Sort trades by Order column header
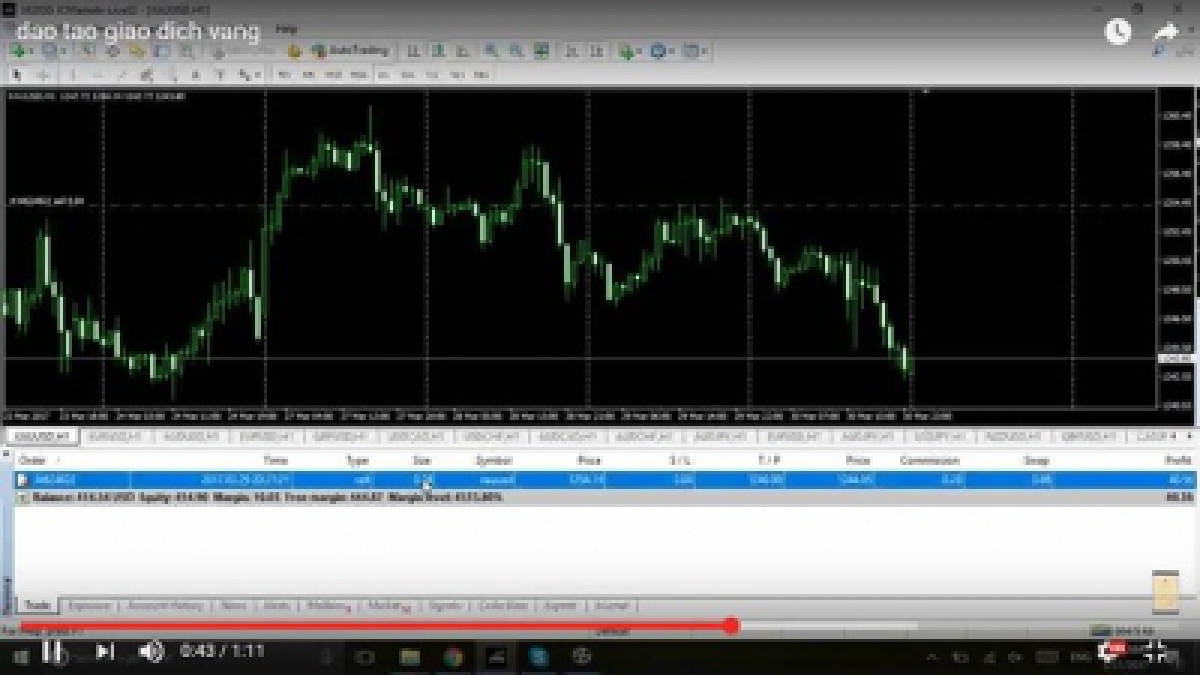This screenshot has width=1200, height=675. tap(33, 461)
